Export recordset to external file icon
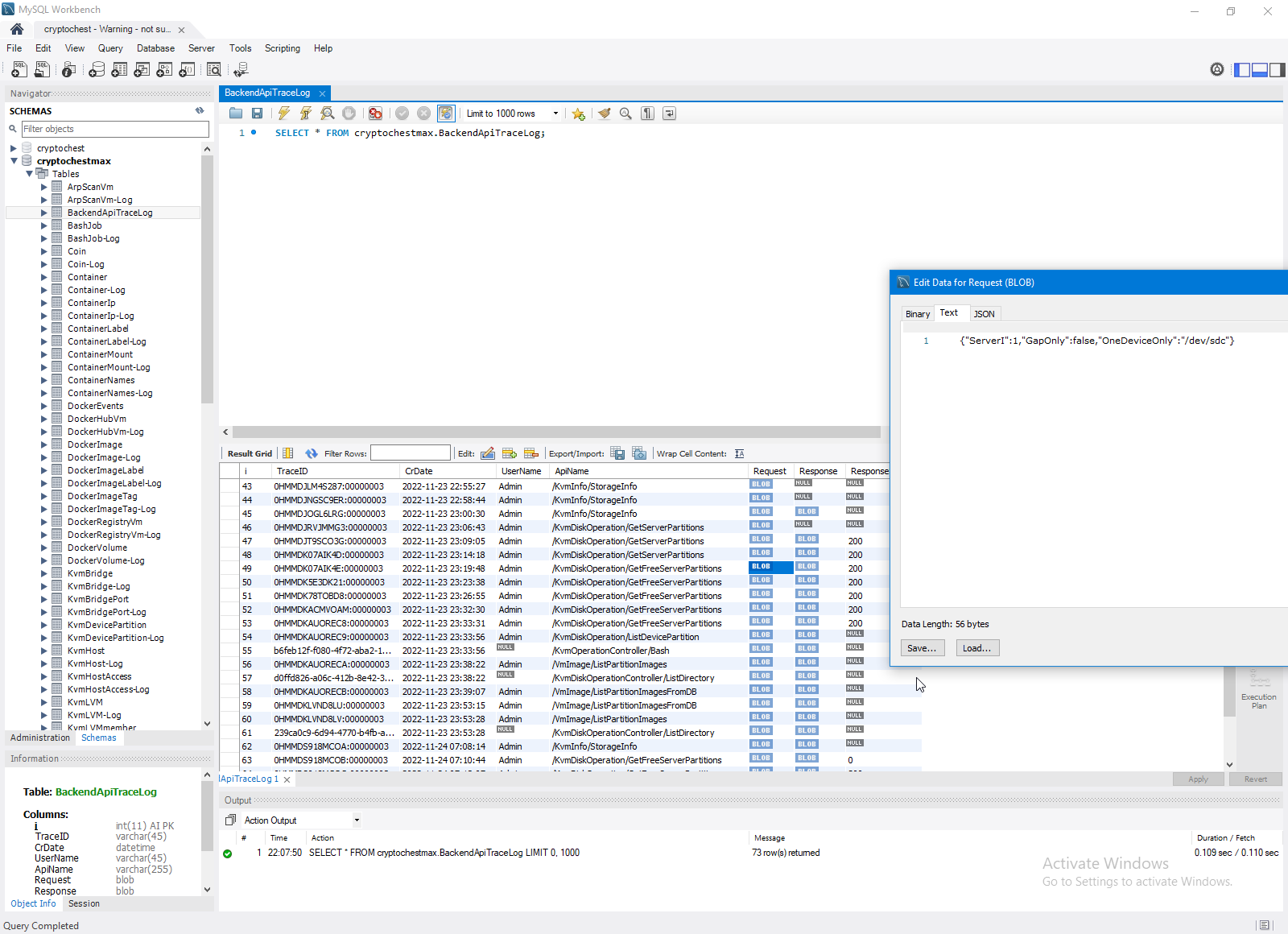This screenshot has height=934, width=1288. tap(617, 453)
